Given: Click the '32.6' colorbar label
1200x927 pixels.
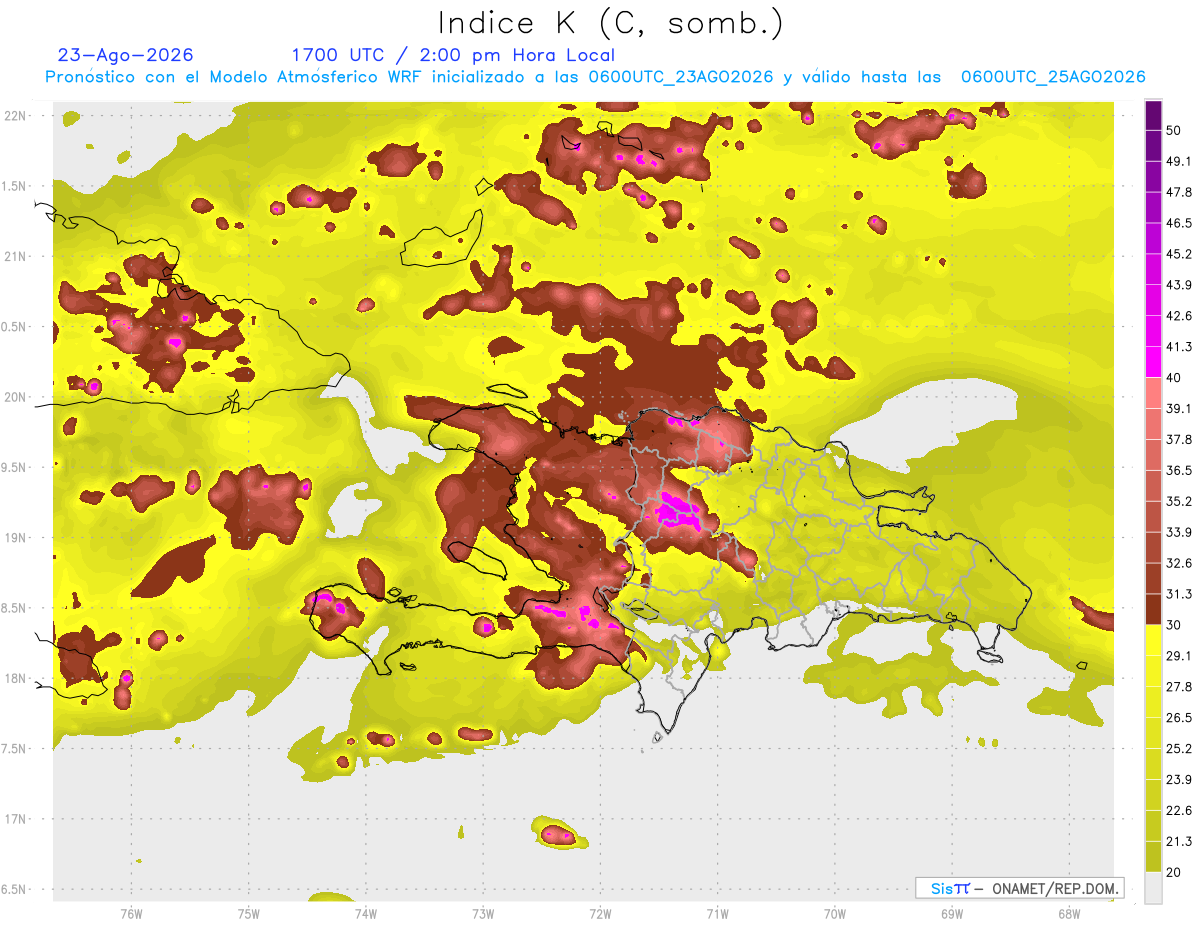Looking at the screenshot, I should click(x=1179, y=563).
